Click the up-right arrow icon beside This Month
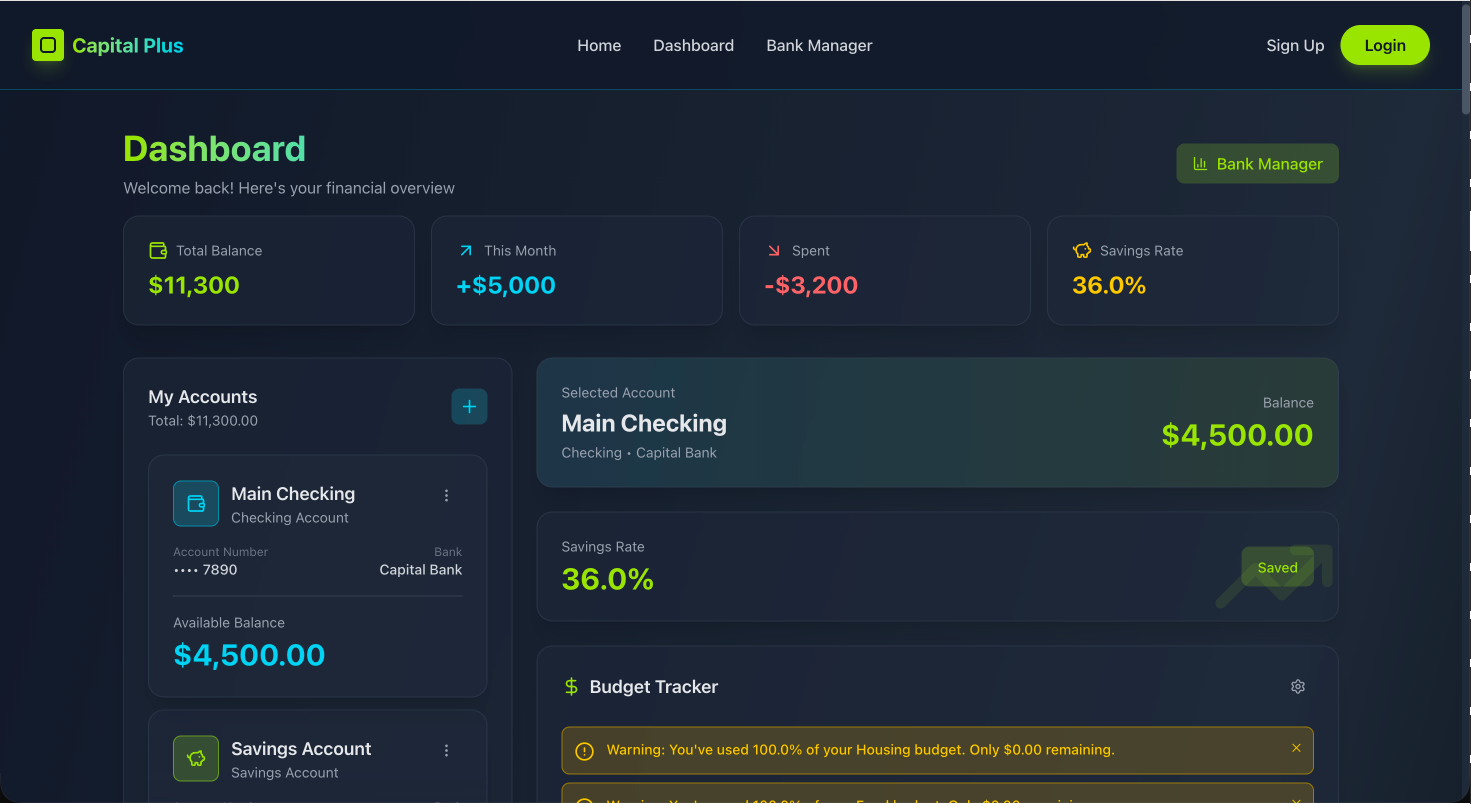Viewport: 1471px width, 804px height. click(x=466, y=250)
